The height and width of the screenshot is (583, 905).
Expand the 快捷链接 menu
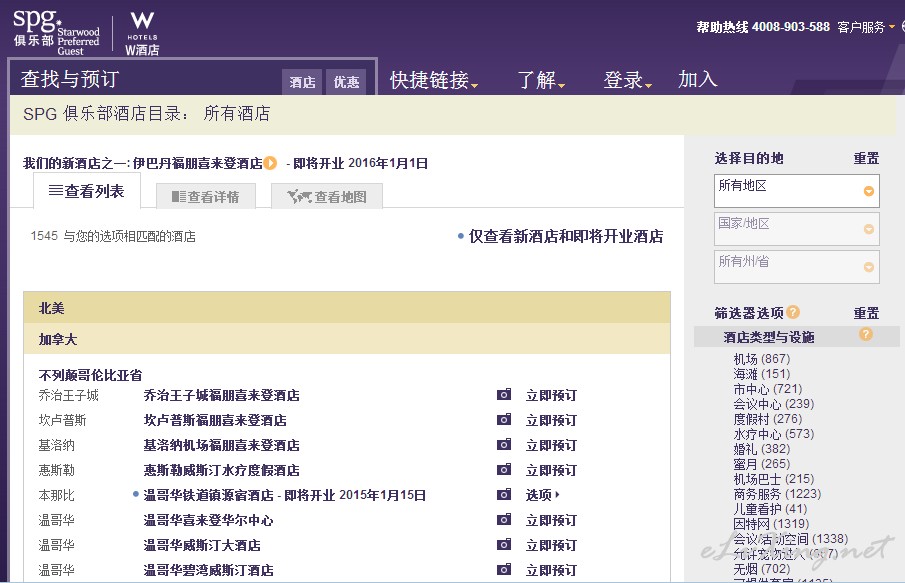(x=434, y=80)
